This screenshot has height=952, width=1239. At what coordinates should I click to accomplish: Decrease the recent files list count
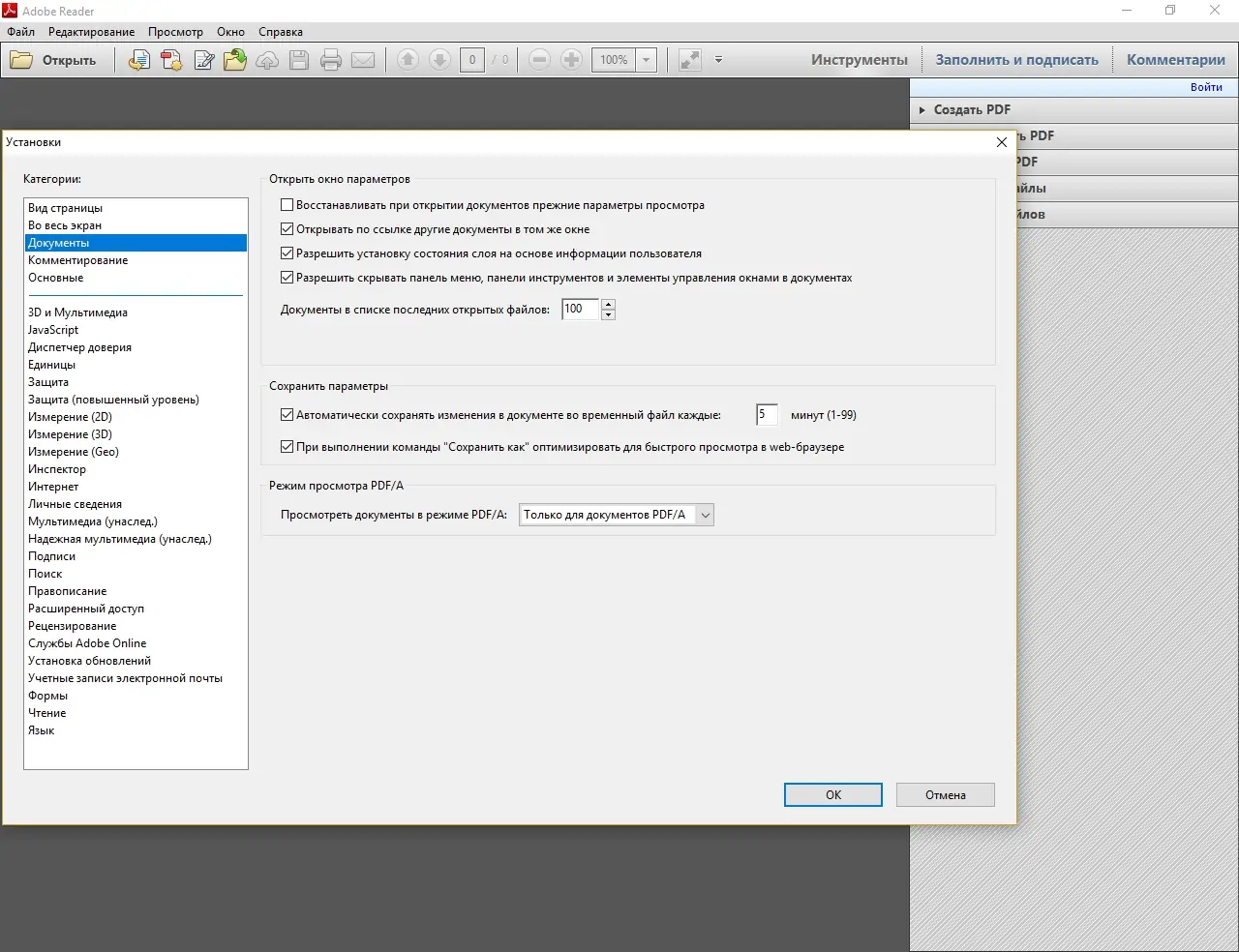click(x=608, y=315)
